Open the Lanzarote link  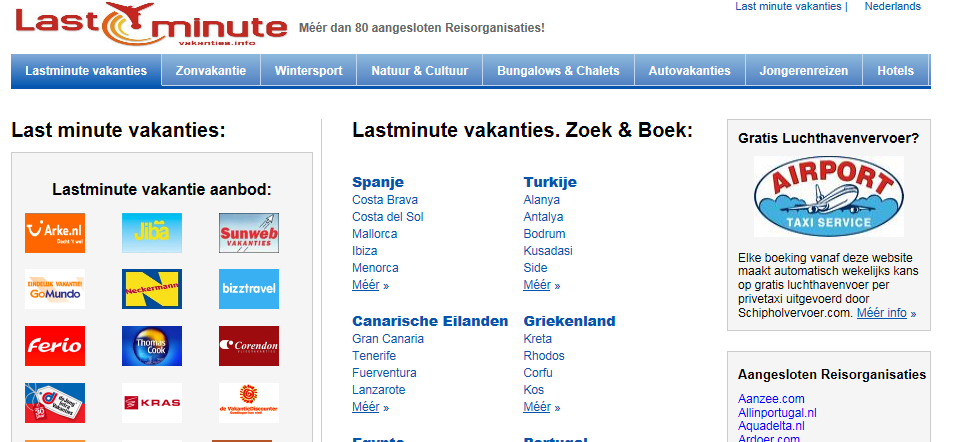click(x=379, y=390)
